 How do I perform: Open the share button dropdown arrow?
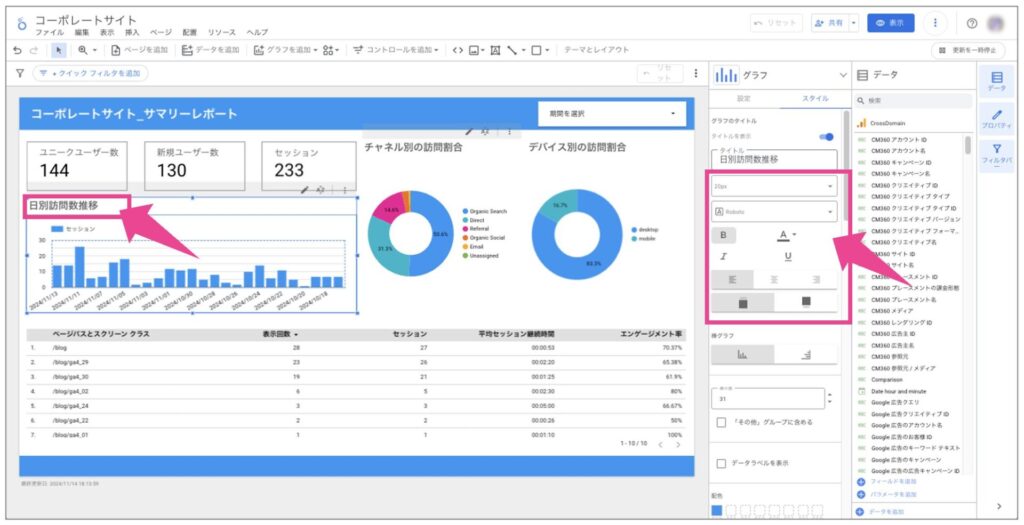pyautogui.click(x=854, y=23)
